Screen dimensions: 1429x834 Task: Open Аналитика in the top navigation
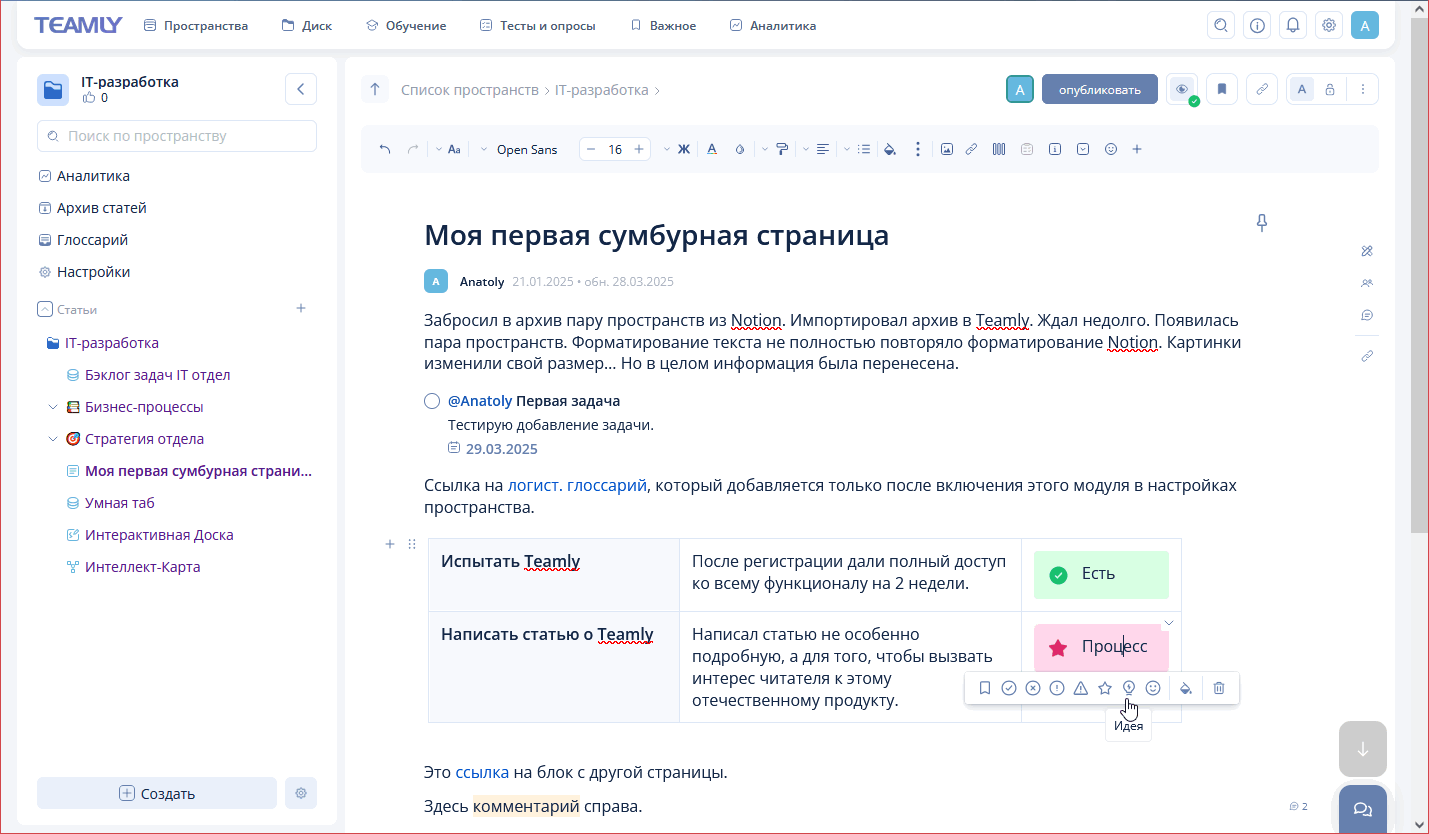point(773,26)
